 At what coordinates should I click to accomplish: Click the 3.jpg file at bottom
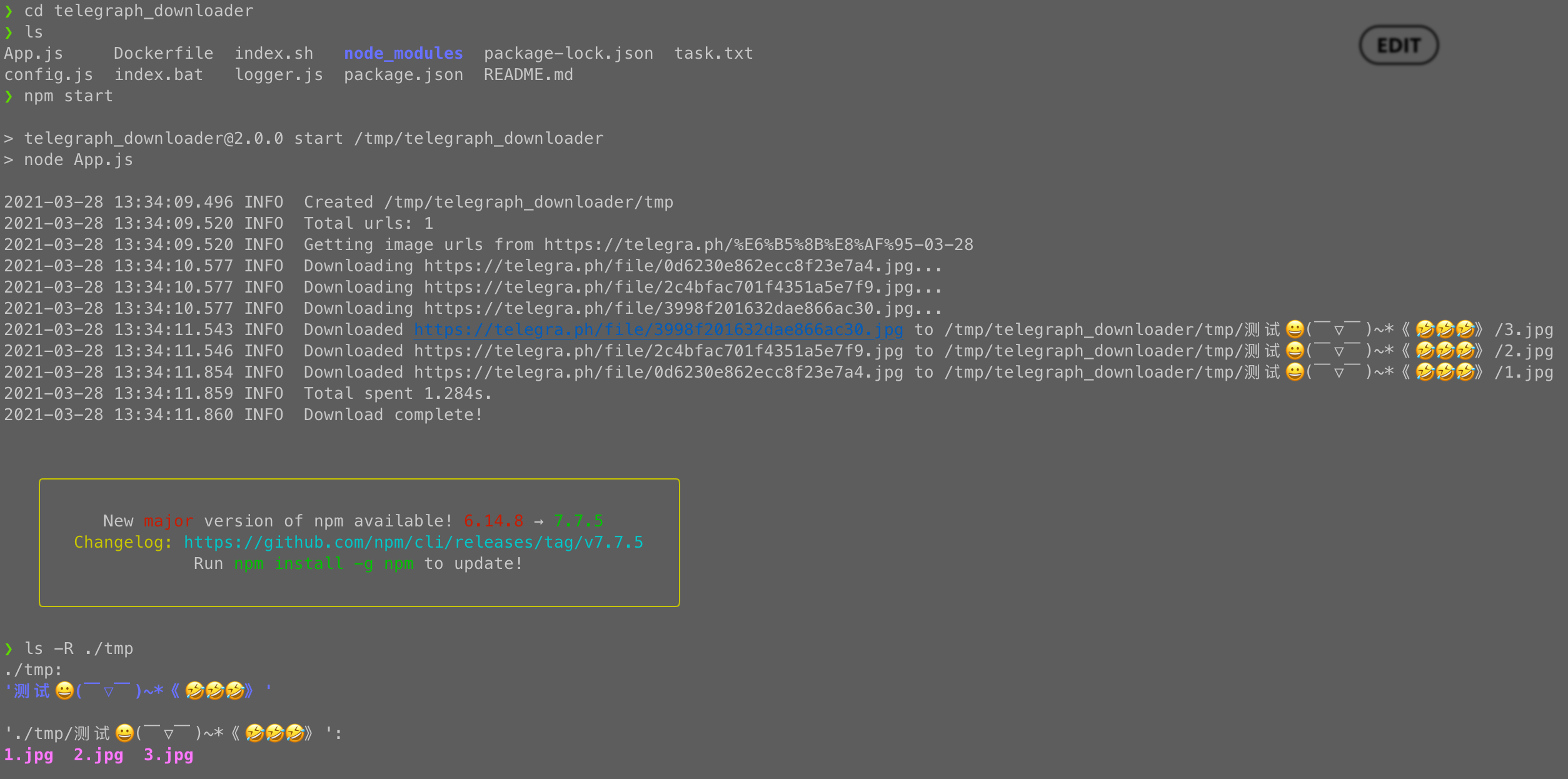[168, 755]
